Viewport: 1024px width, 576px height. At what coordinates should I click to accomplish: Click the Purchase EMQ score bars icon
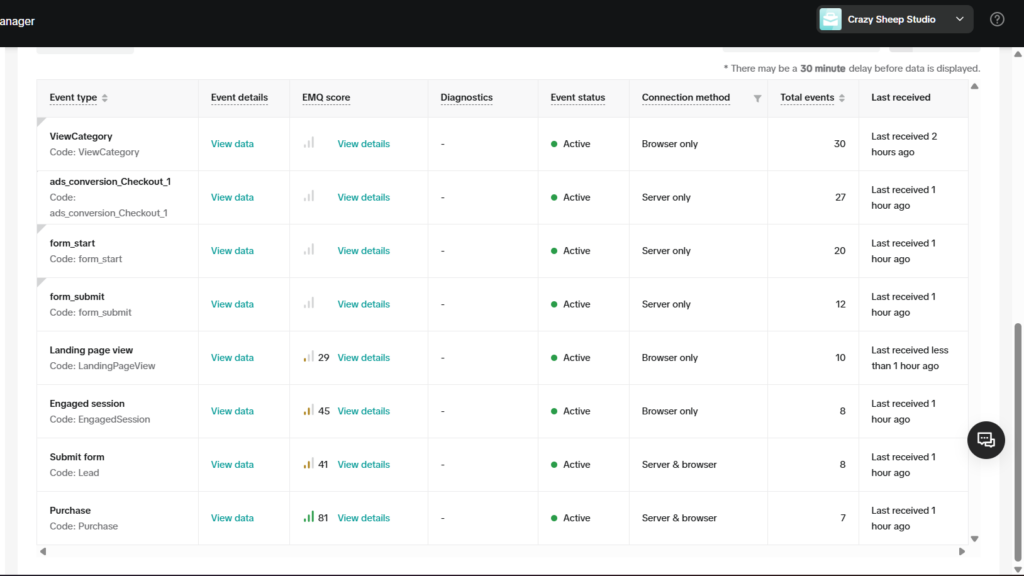(309, 518)
